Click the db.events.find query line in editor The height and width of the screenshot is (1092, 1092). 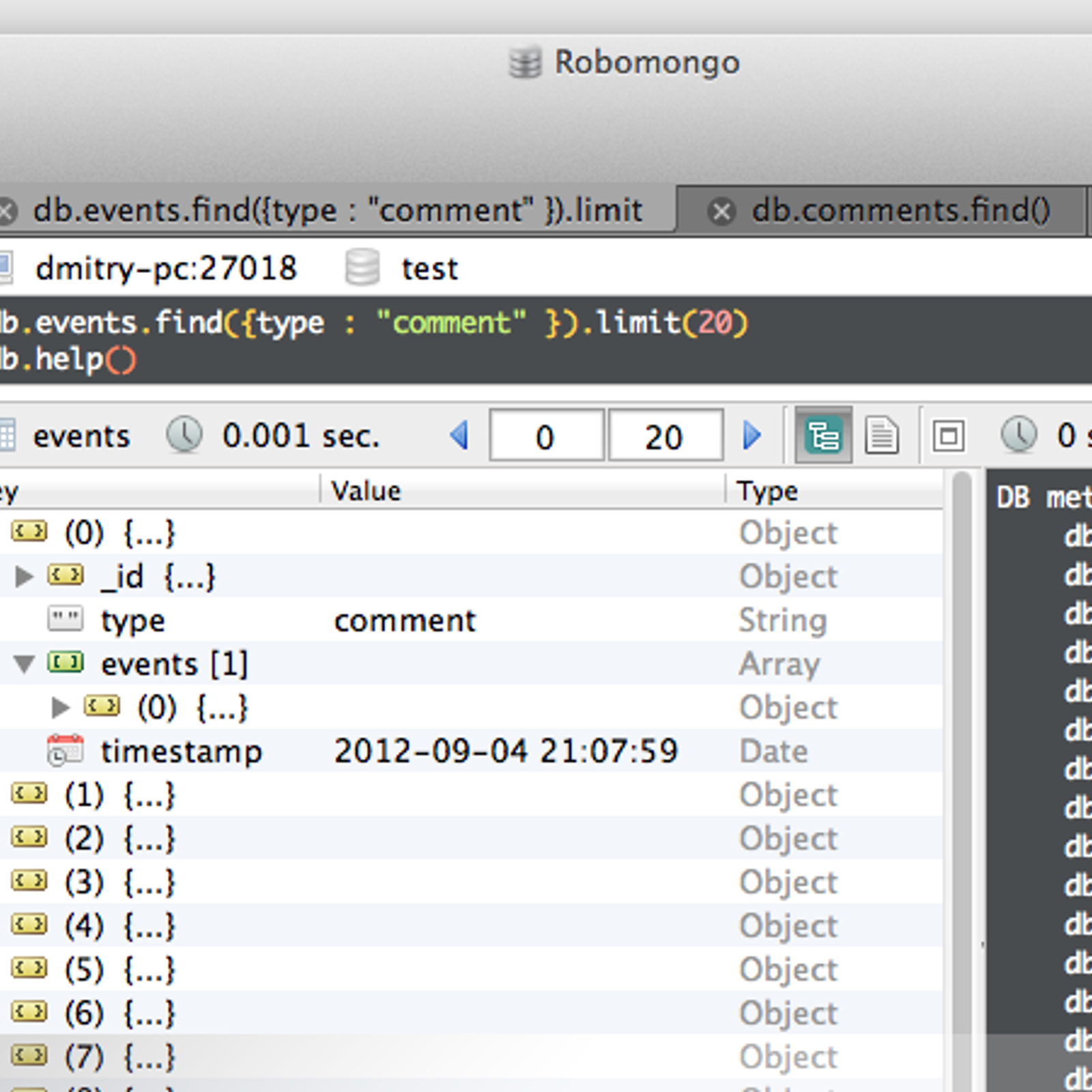tap(374, 322)
